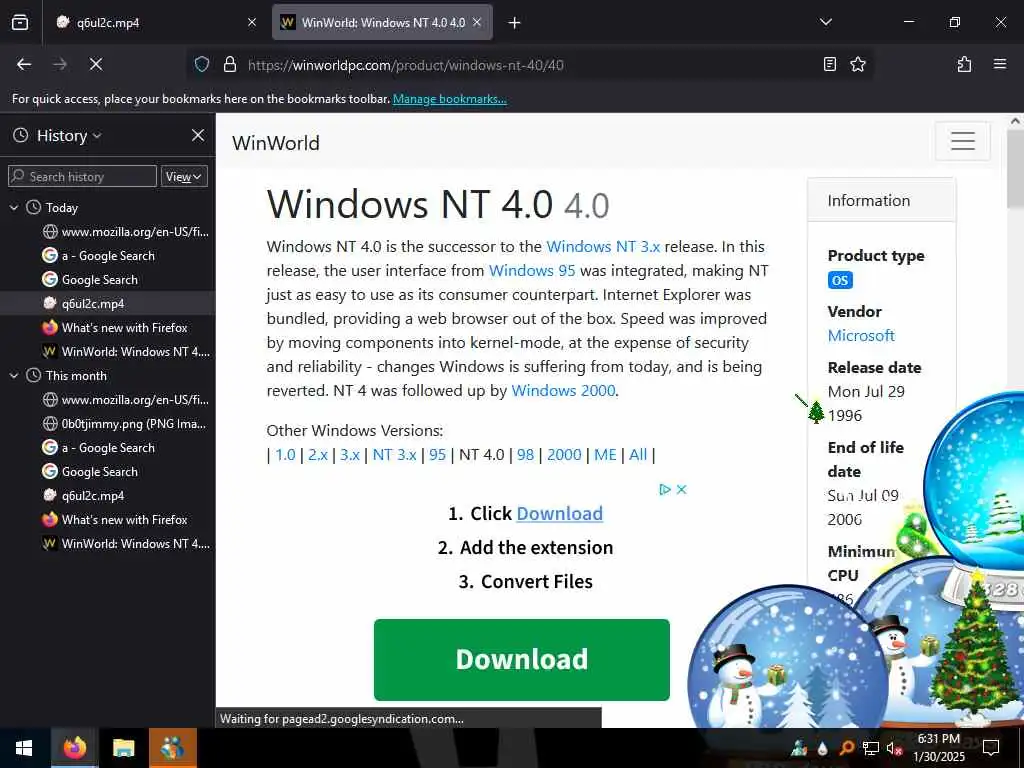
Task: Open the Firefox application menu
Action: click(1000, 64)
